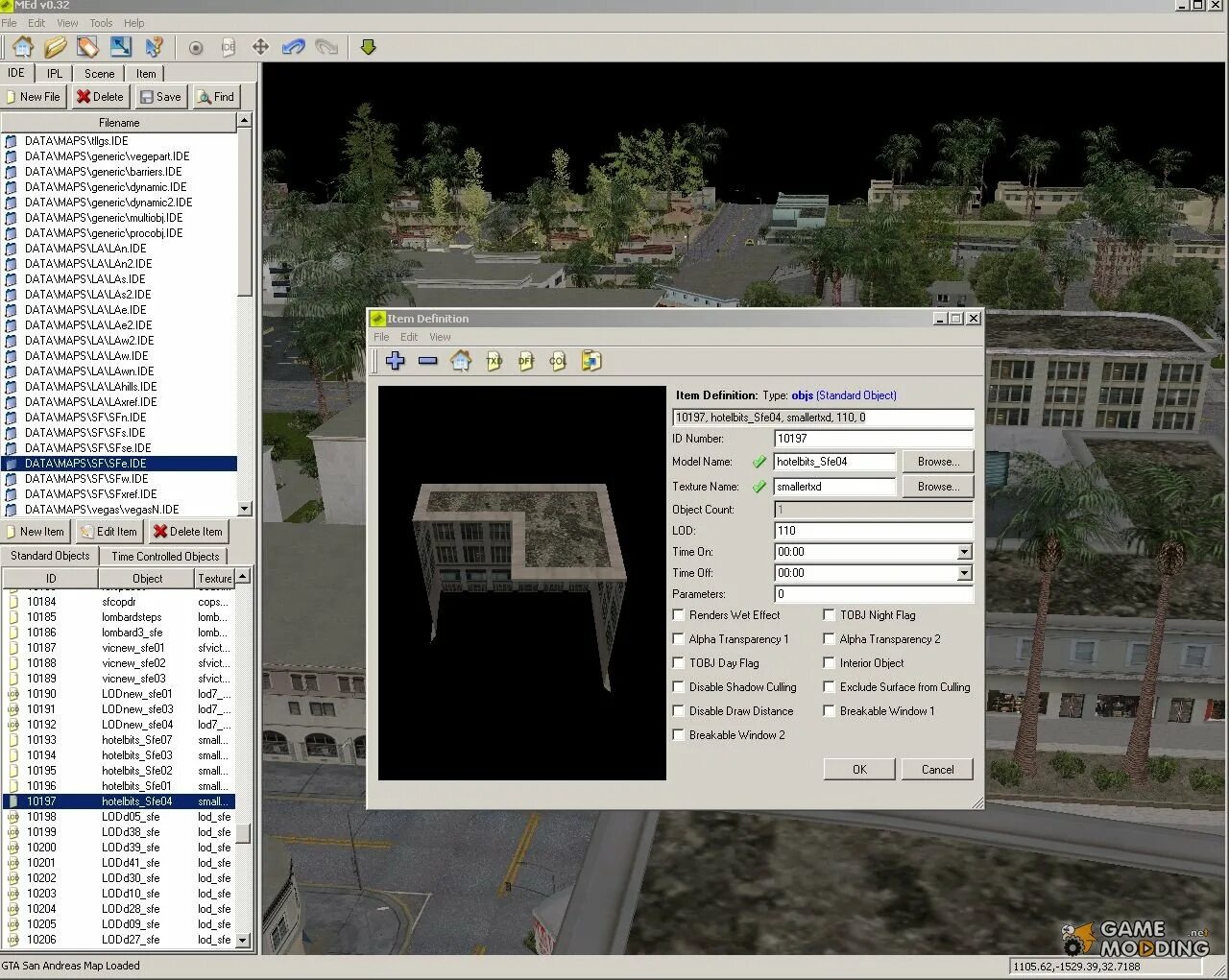Viewport: 1229px width, 980px height.
Task: Select DATA\MAPS\SF\SFn.IDE in file list
Action: point(119,418)
